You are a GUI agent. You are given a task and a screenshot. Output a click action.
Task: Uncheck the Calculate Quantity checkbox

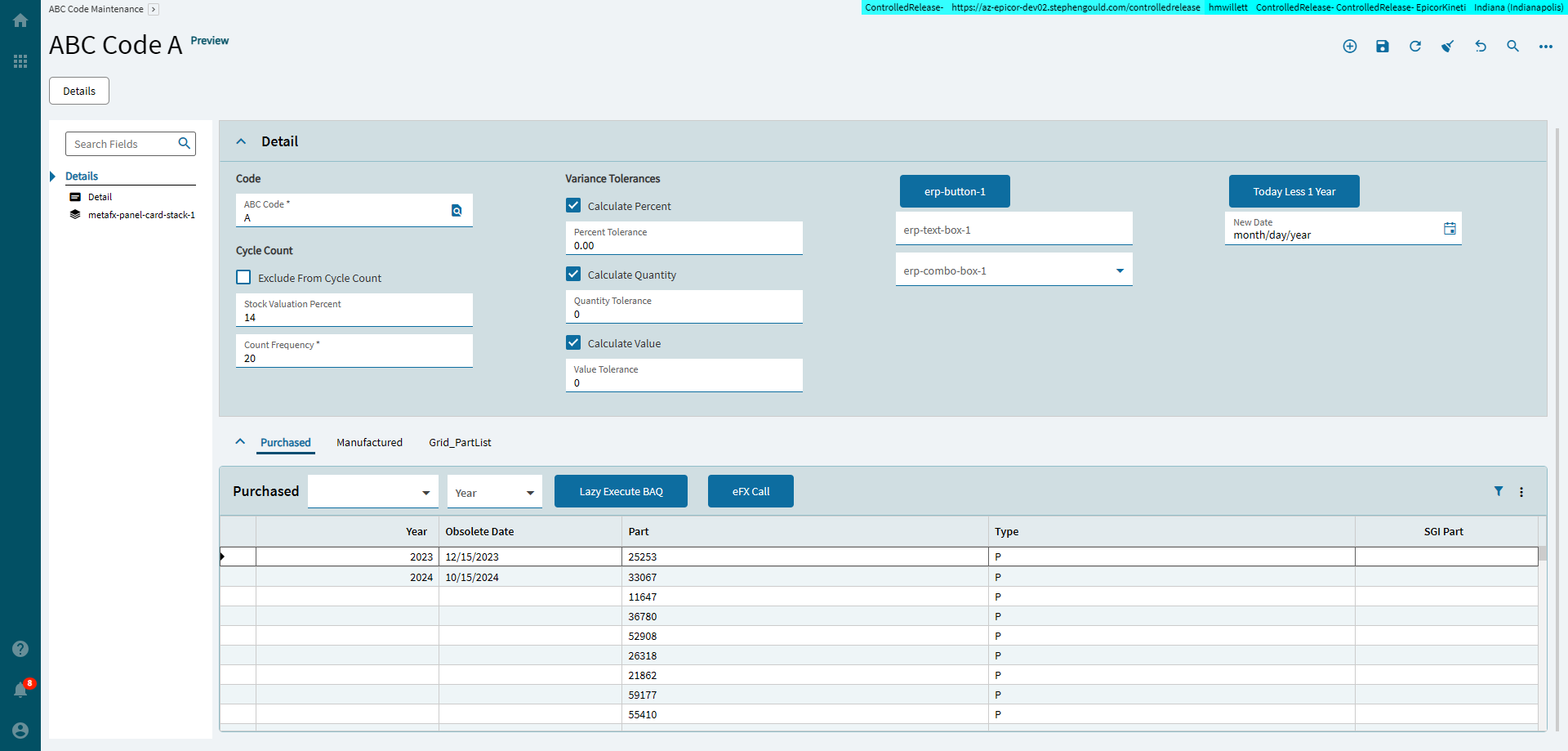tap(573, 274)
